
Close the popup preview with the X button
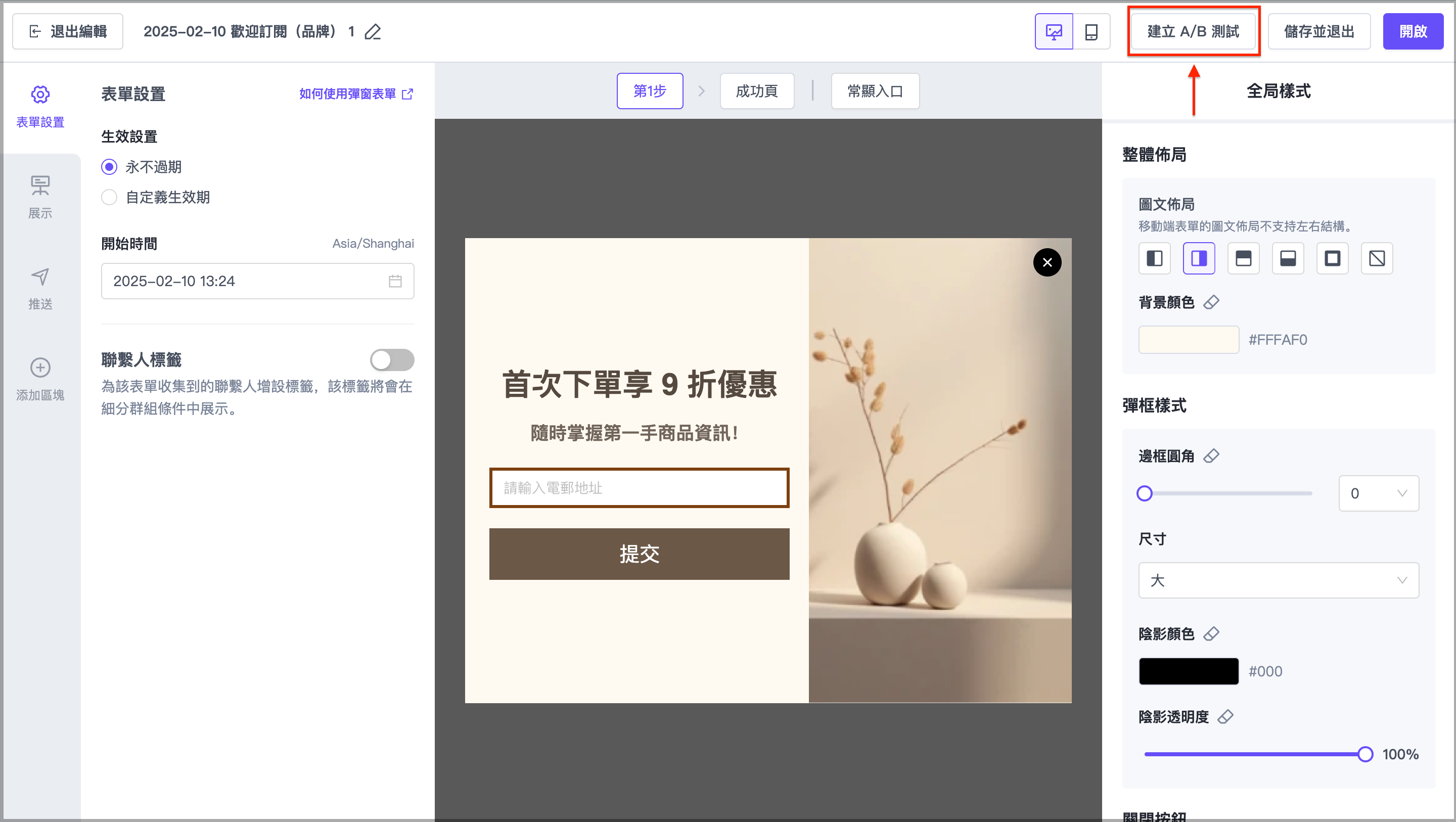click(1047, 262)
